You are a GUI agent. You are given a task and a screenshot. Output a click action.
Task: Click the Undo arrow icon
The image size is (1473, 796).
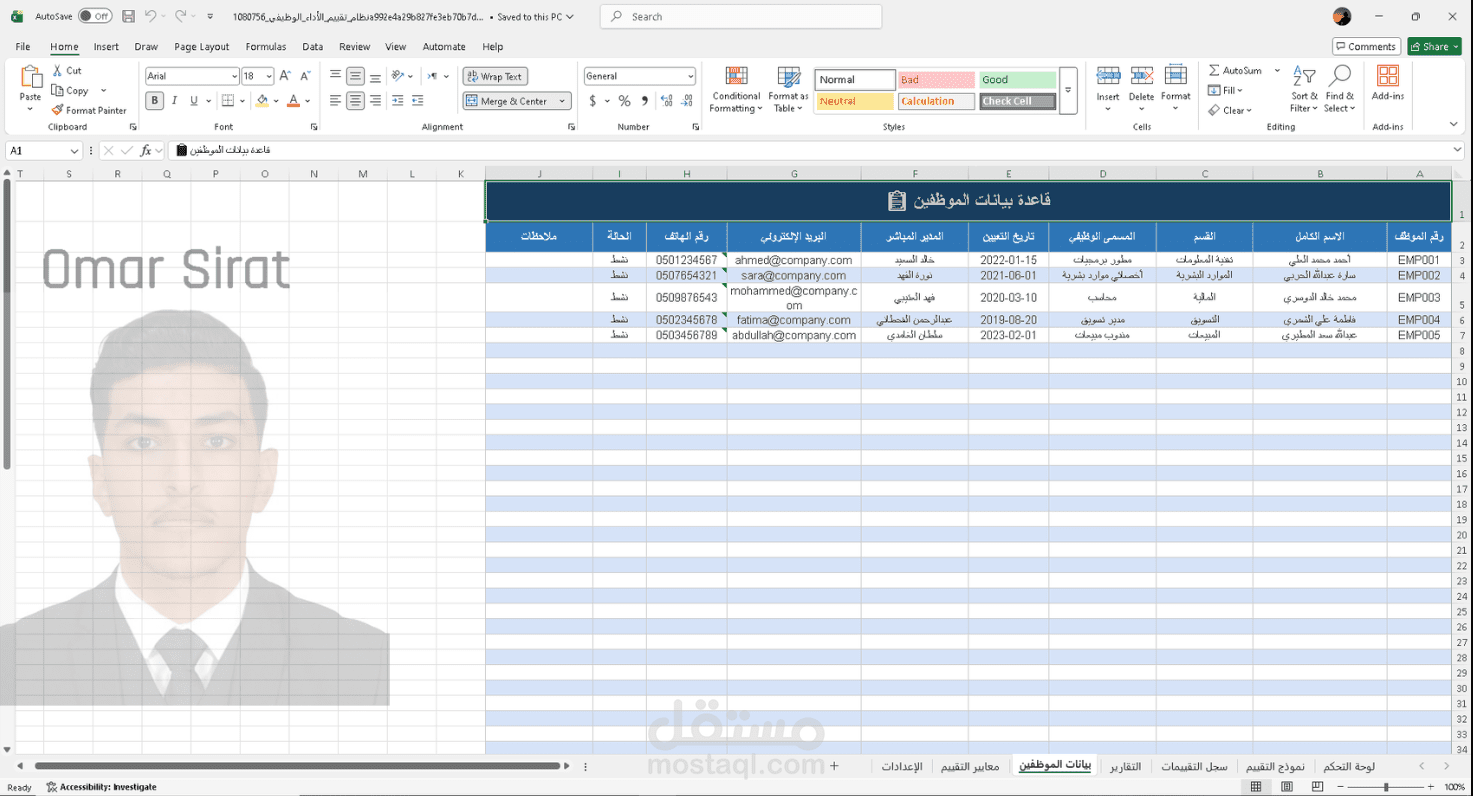(x=150, y=16)
